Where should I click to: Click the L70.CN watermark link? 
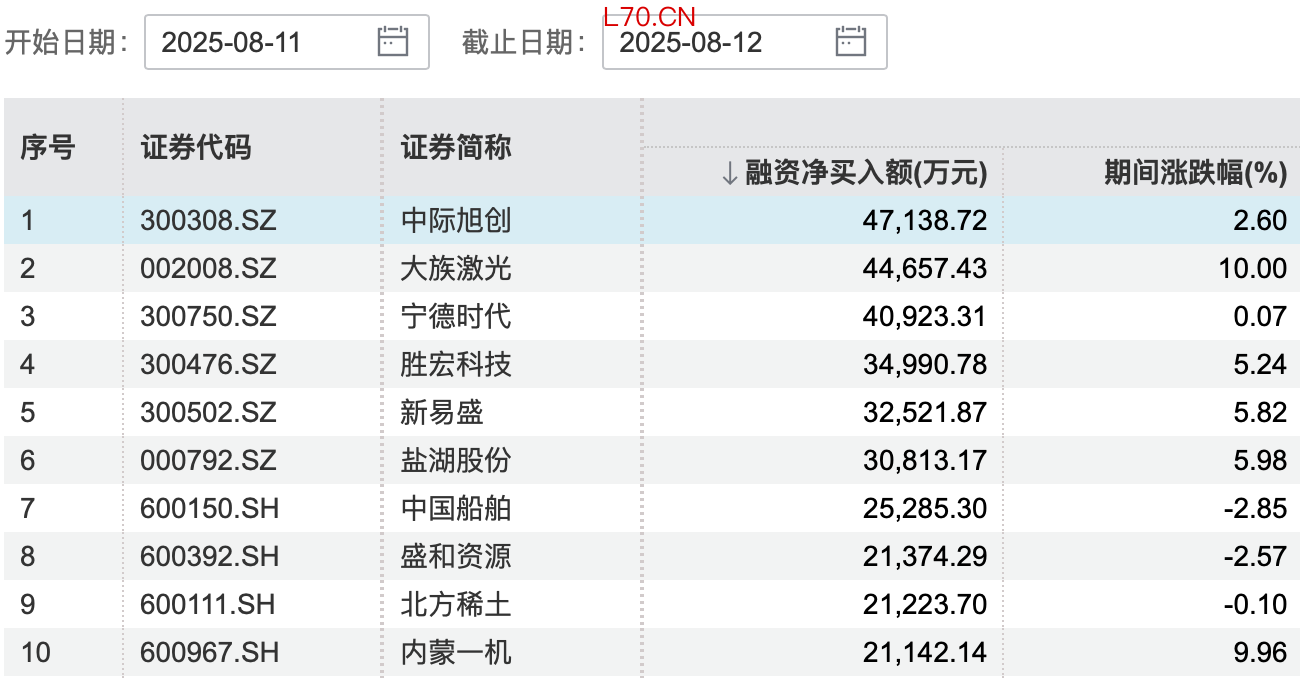tap(649, 16)
